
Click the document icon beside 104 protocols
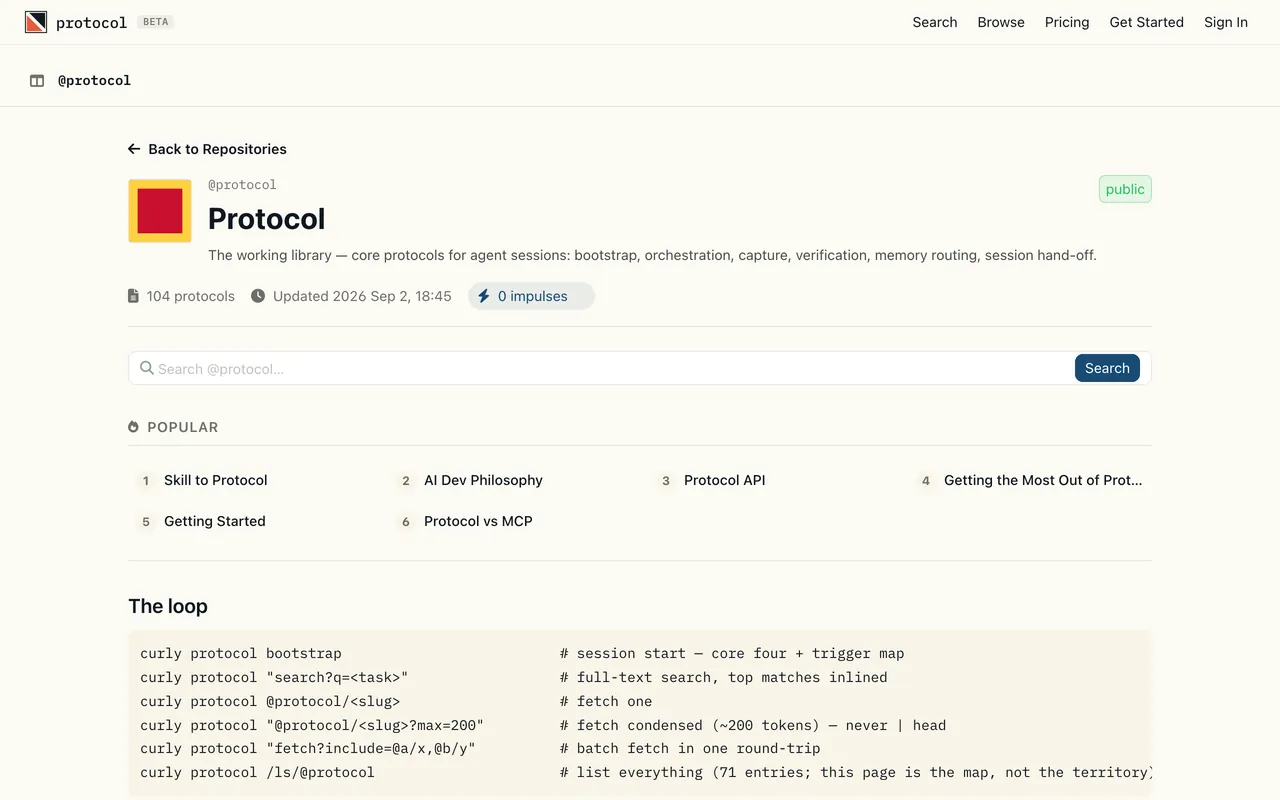click(133, 296)
